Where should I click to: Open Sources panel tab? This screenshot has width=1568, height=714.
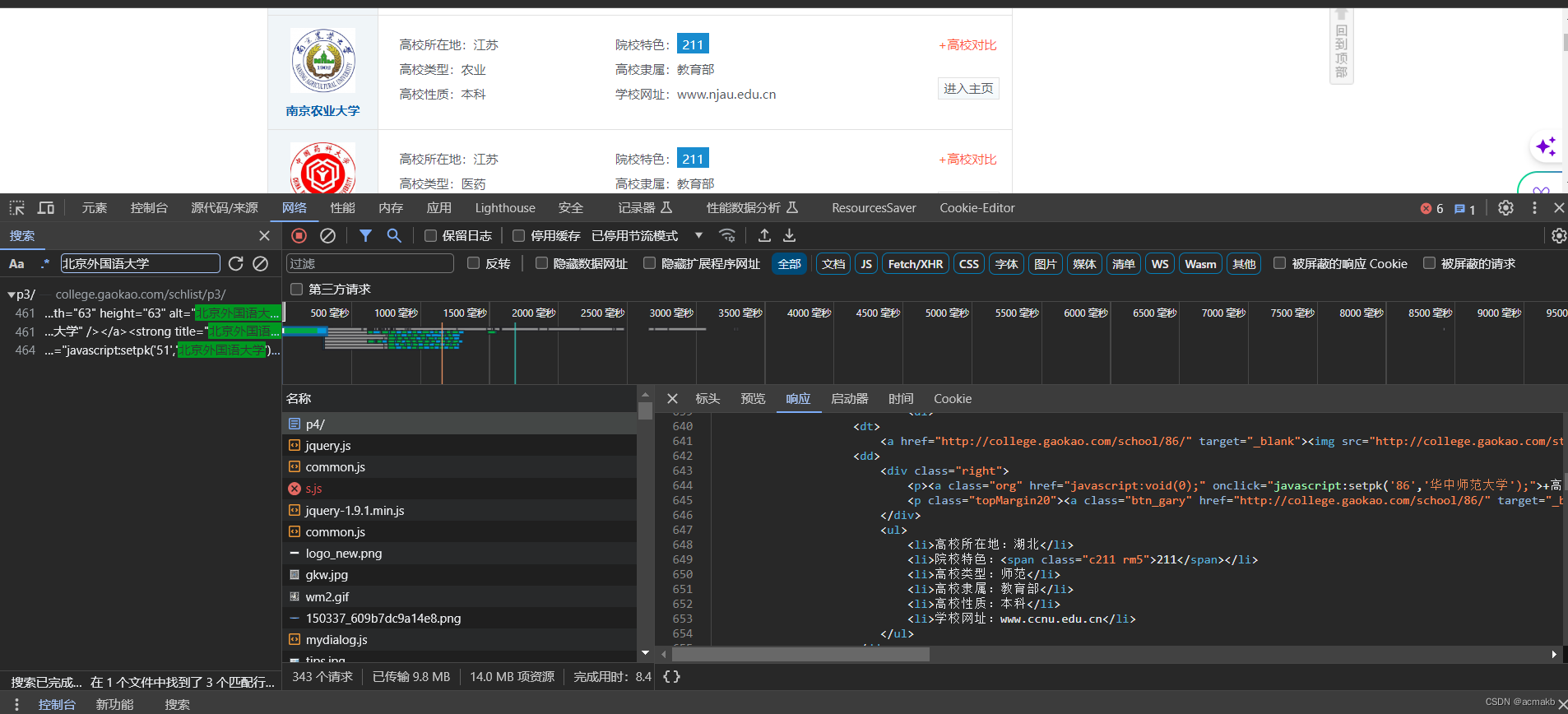tap(225, 208)
